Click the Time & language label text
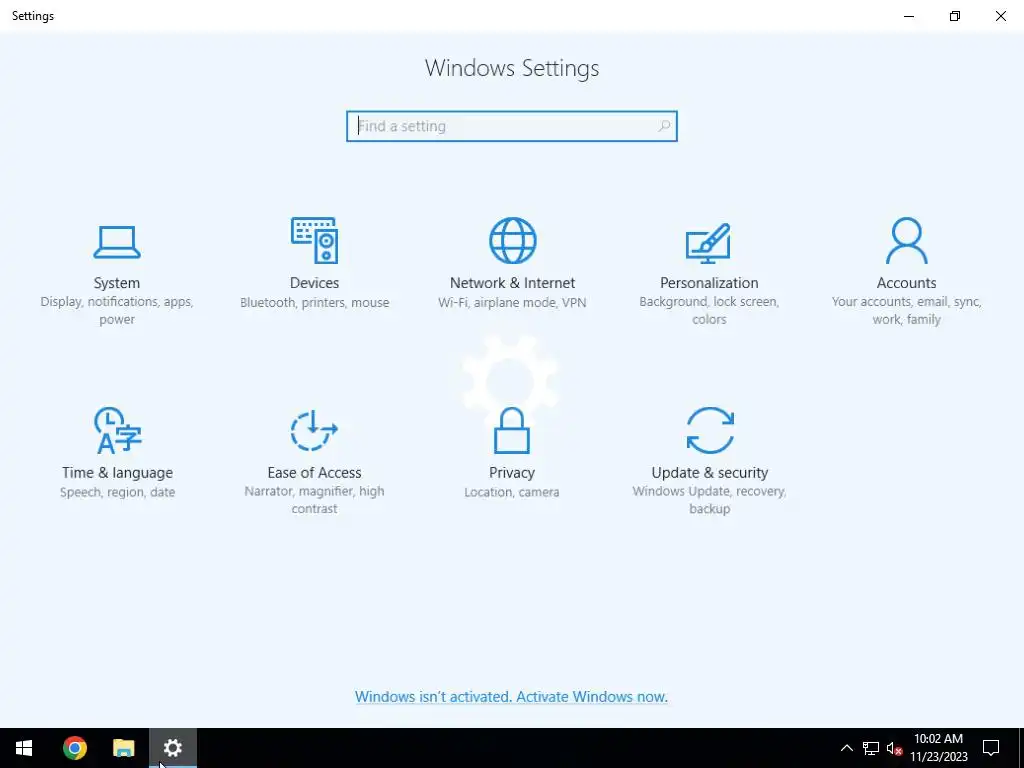Viewport: 1024px width, 768px height. [118, 472]
